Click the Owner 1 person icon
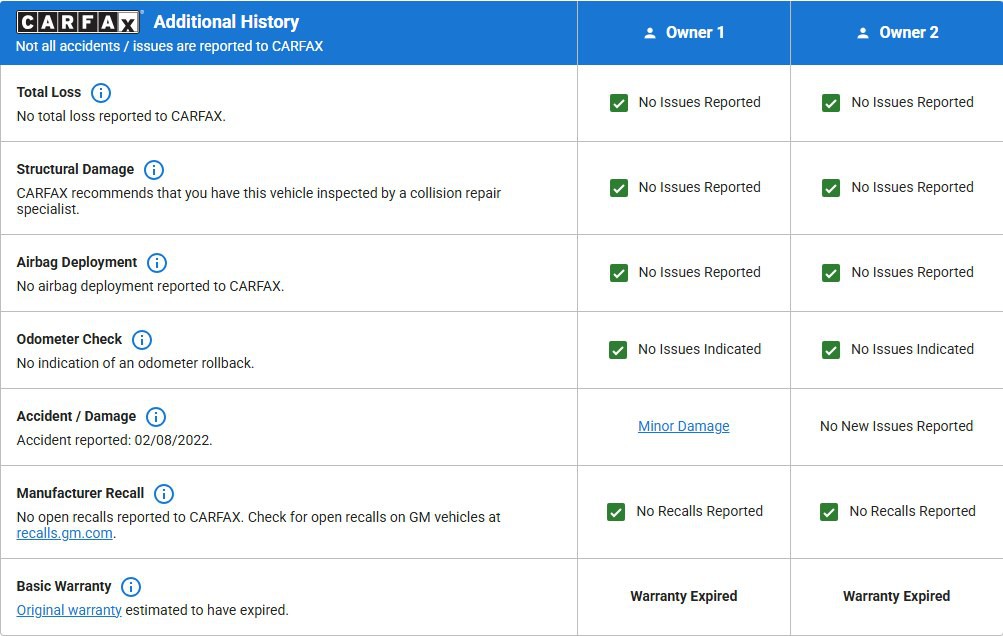 pyautogui.click(x=650, y=33)
